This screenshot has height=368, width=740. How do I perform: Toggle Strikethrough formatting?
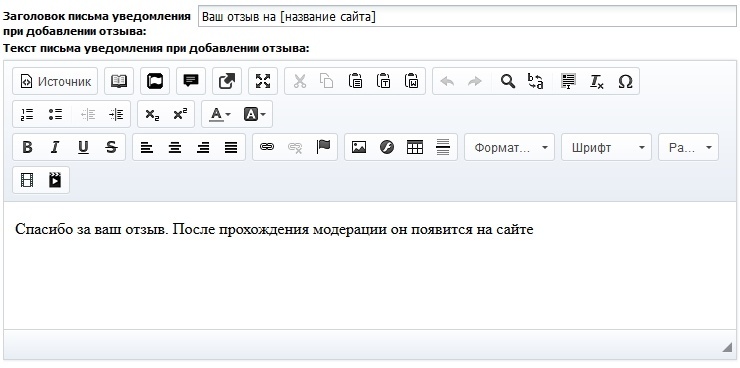tap(111, 147)
